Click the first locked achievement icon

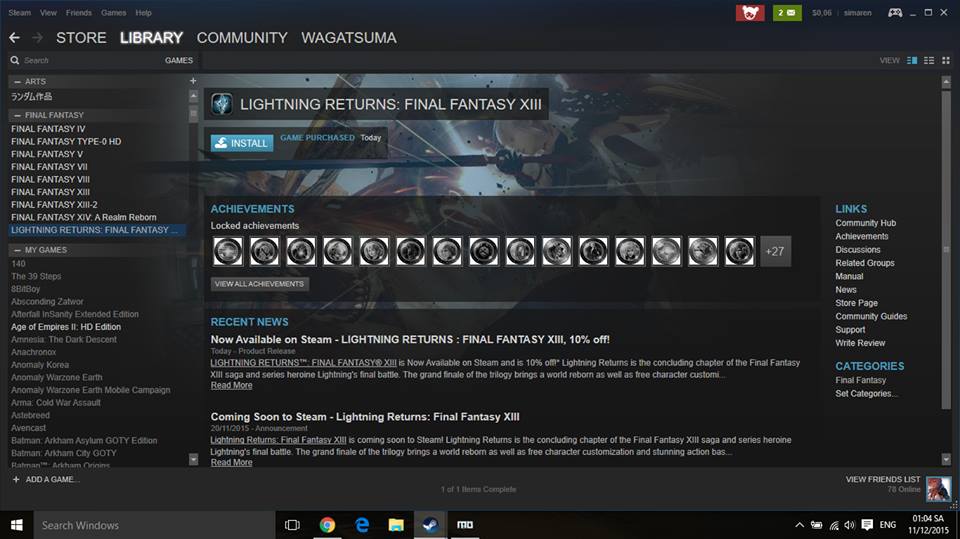coord(228,252)
